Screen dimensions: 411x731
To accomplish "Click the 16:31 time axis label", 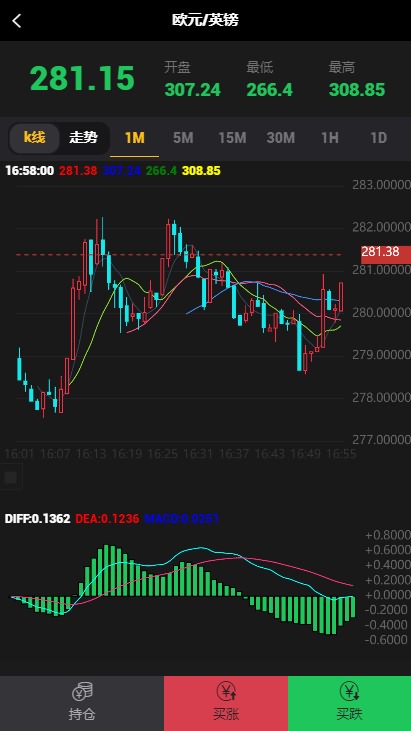I will click(198, 454).
